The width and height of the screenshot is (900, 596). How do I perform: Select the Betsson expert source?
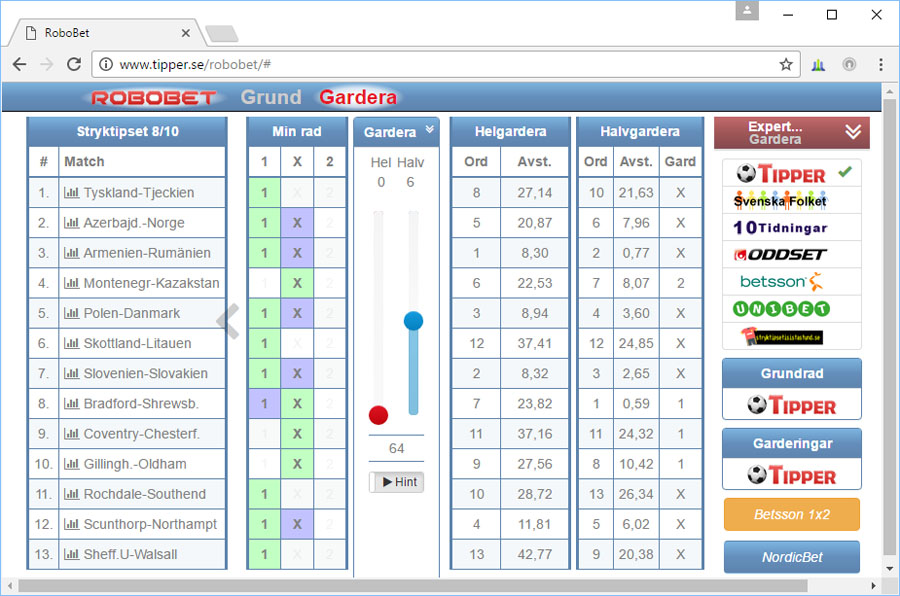pyautogui.click(x=792, y=281)
